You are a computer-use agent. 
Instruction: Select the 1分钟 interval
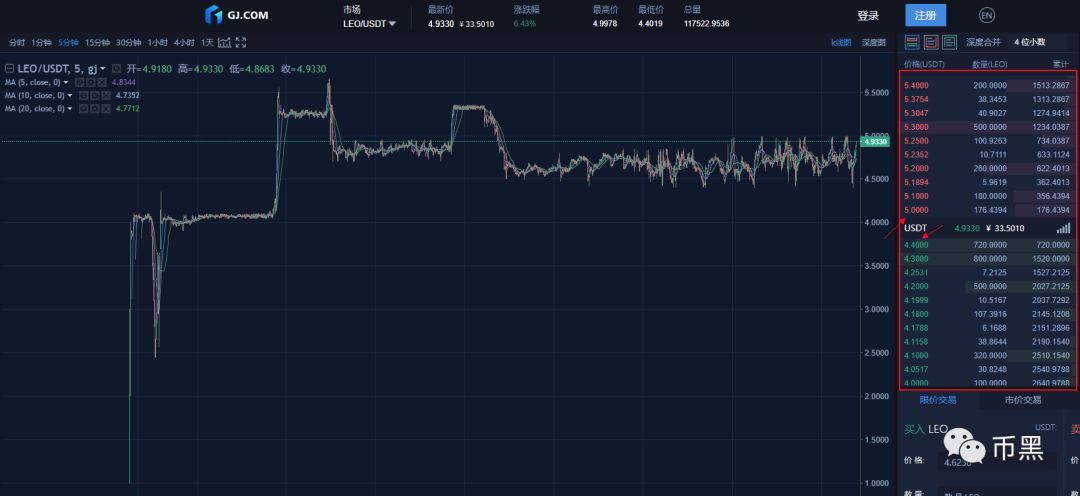click(x=41, y=43)
